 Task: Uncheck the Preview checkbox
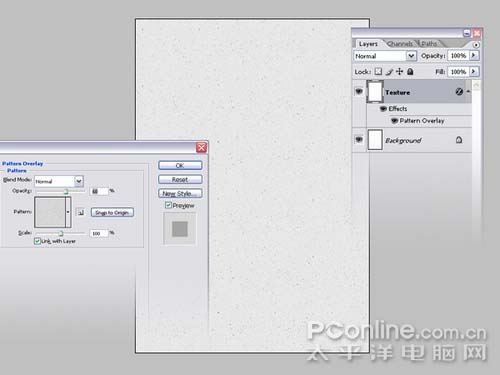168,205
